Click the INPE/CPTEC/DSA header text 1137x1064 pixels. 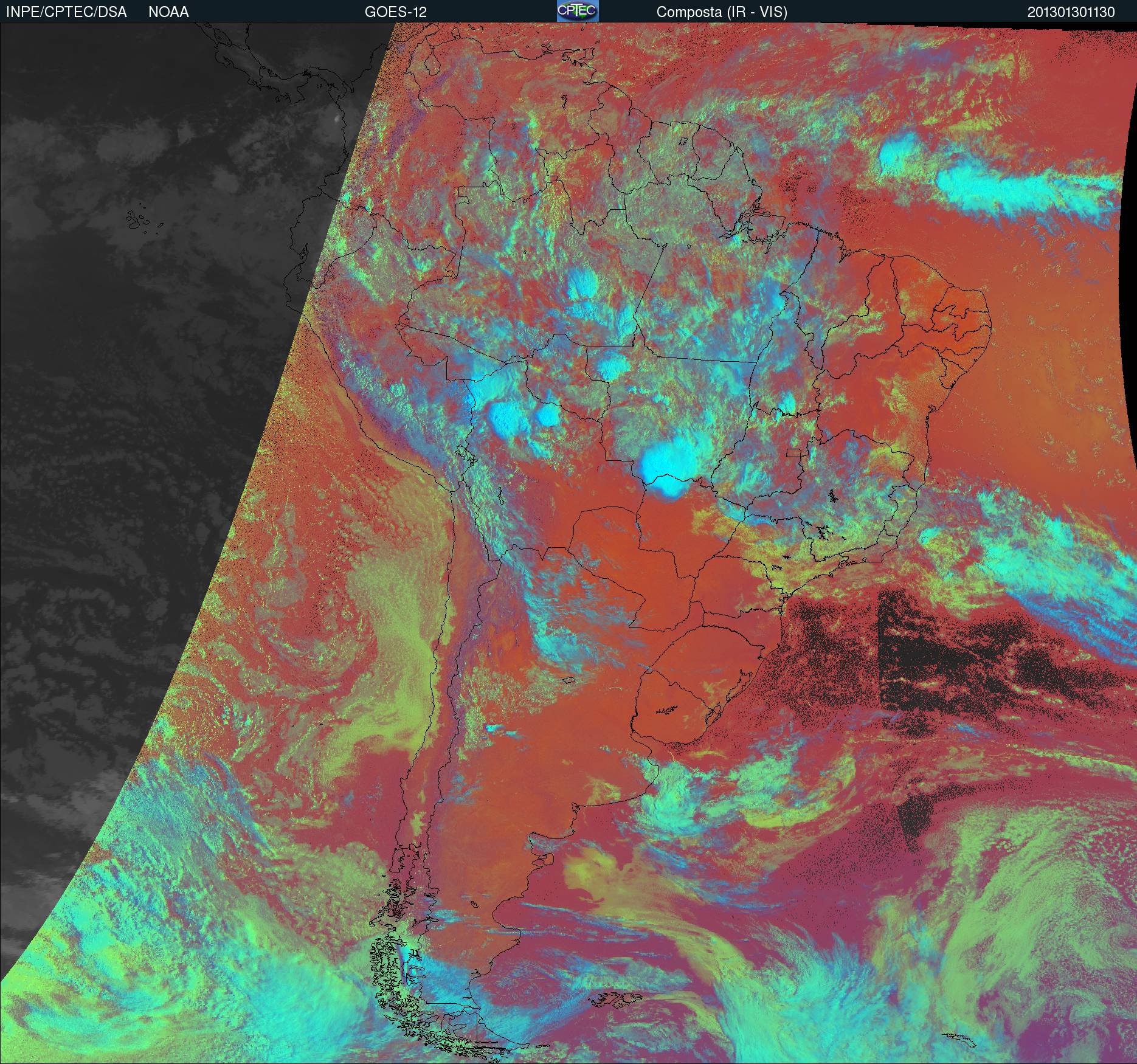click(66, 12)
